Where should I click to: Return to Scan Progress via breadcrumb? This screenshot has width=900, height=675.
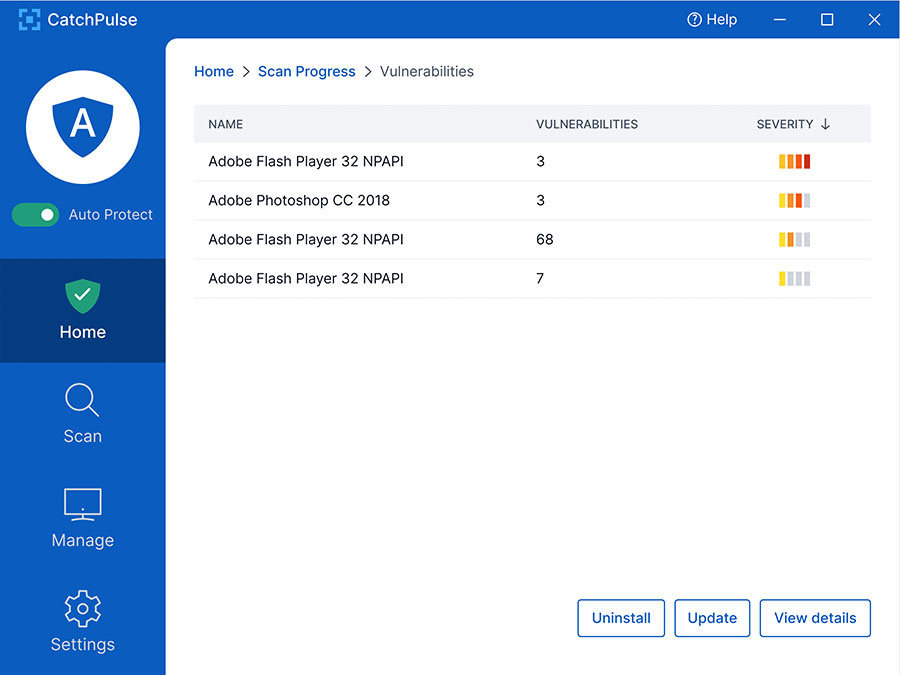[x=306, y=71]
